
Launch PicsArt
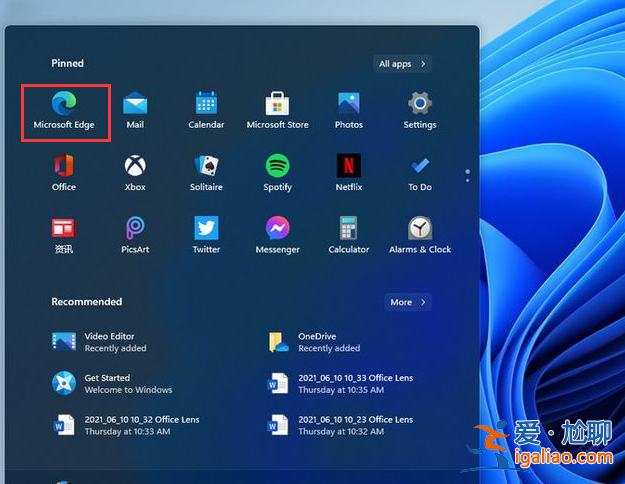pyautogui.click(x=135, y=235)
